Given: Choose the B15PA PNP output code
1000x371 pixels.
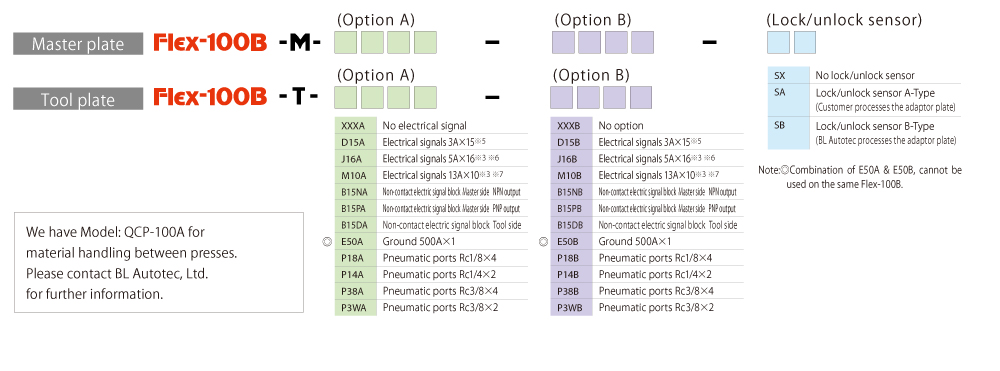Looking at the screenshot, I should (355, 208).
